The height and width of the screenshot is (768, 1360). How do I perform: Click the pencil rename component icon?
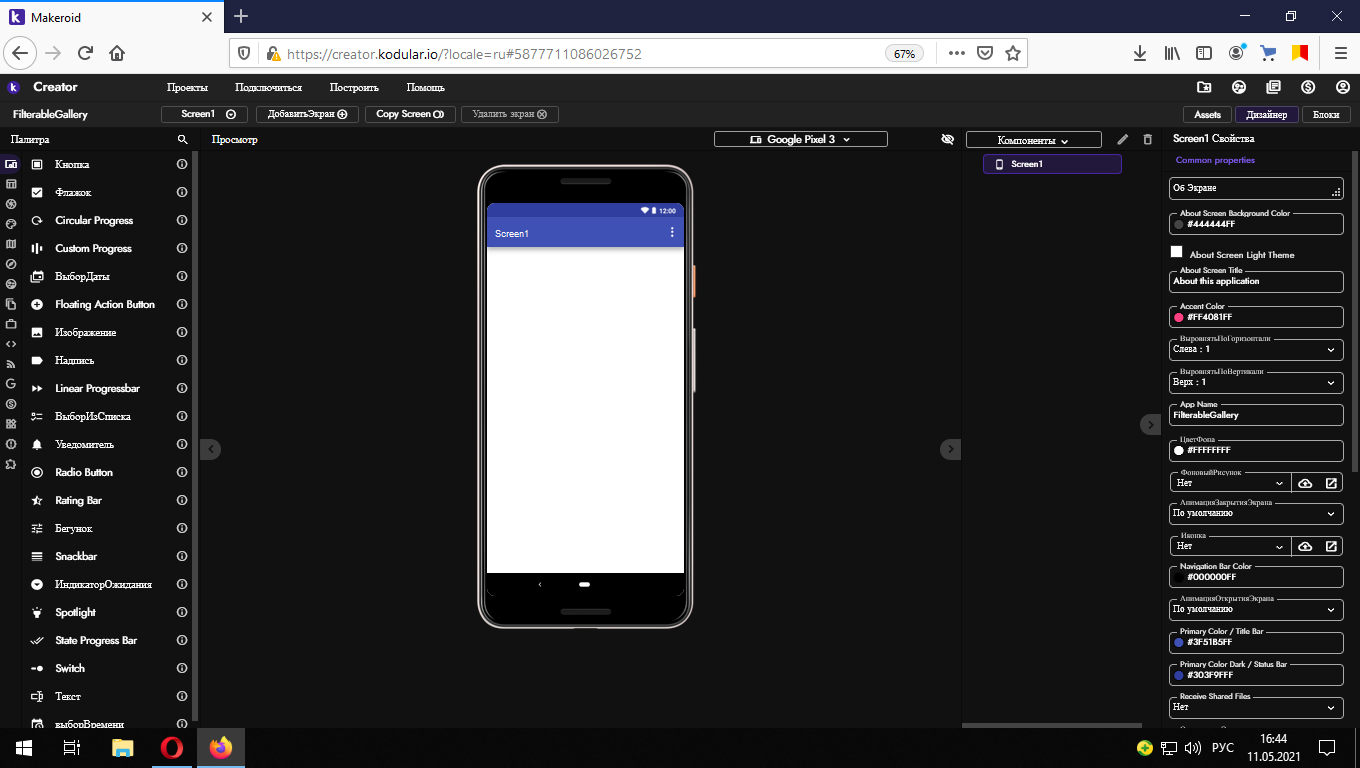[1123, 140]
